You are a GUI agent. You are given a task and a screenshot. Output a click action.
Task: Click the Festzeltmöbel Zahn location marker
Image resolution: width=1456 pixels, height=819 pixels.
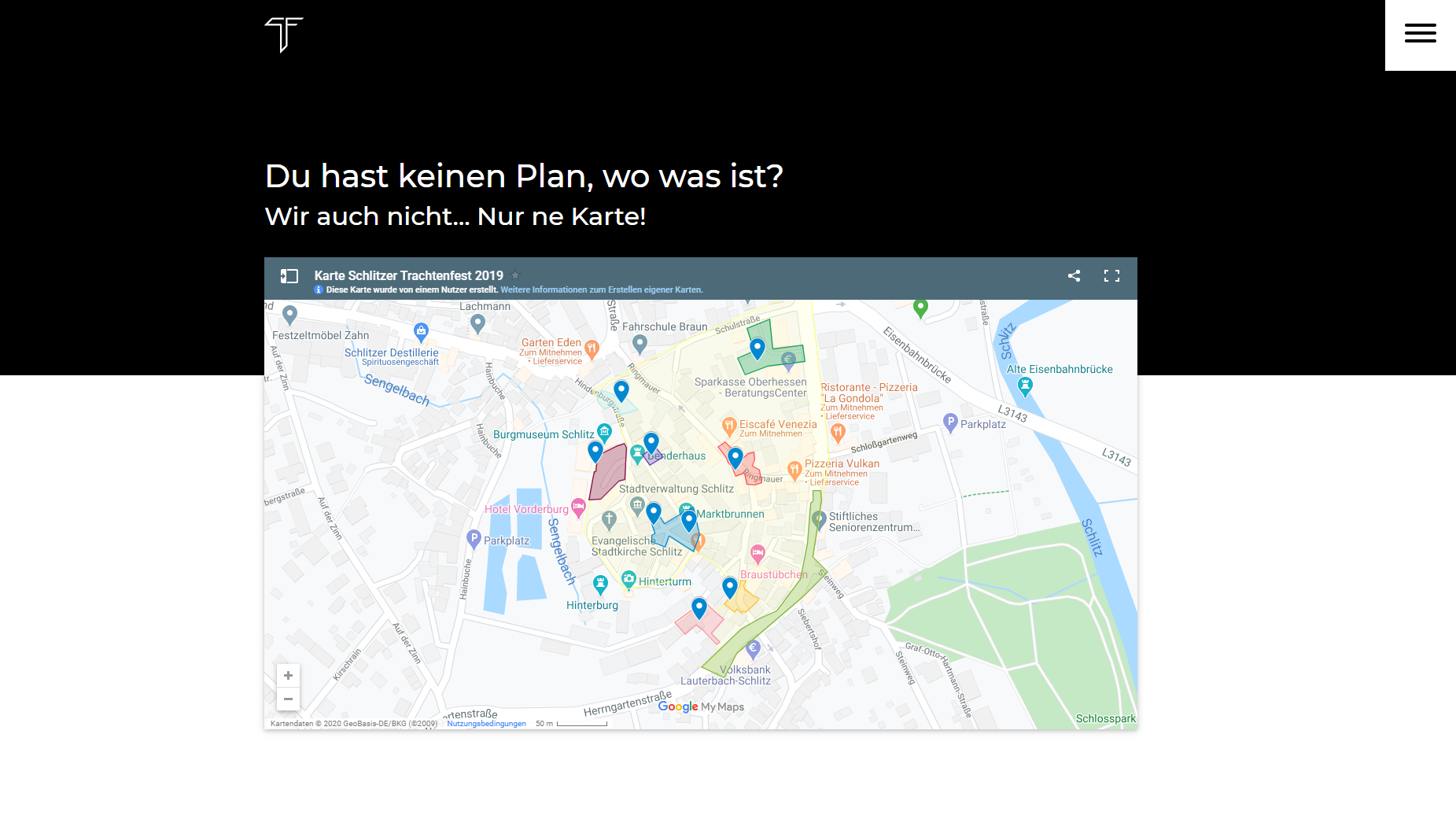pos(290,315)
